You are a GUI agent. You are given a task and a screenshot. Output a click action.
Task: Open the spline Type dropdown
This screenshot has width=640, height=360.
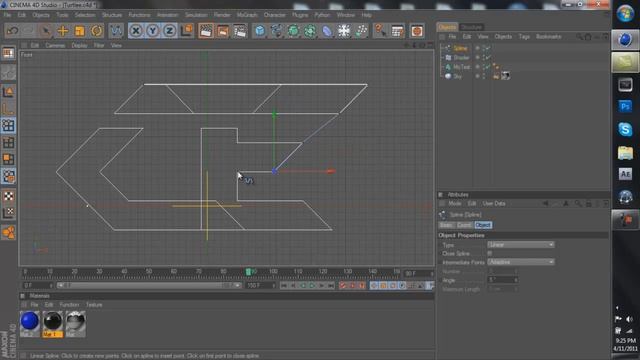tap(521, 244)
